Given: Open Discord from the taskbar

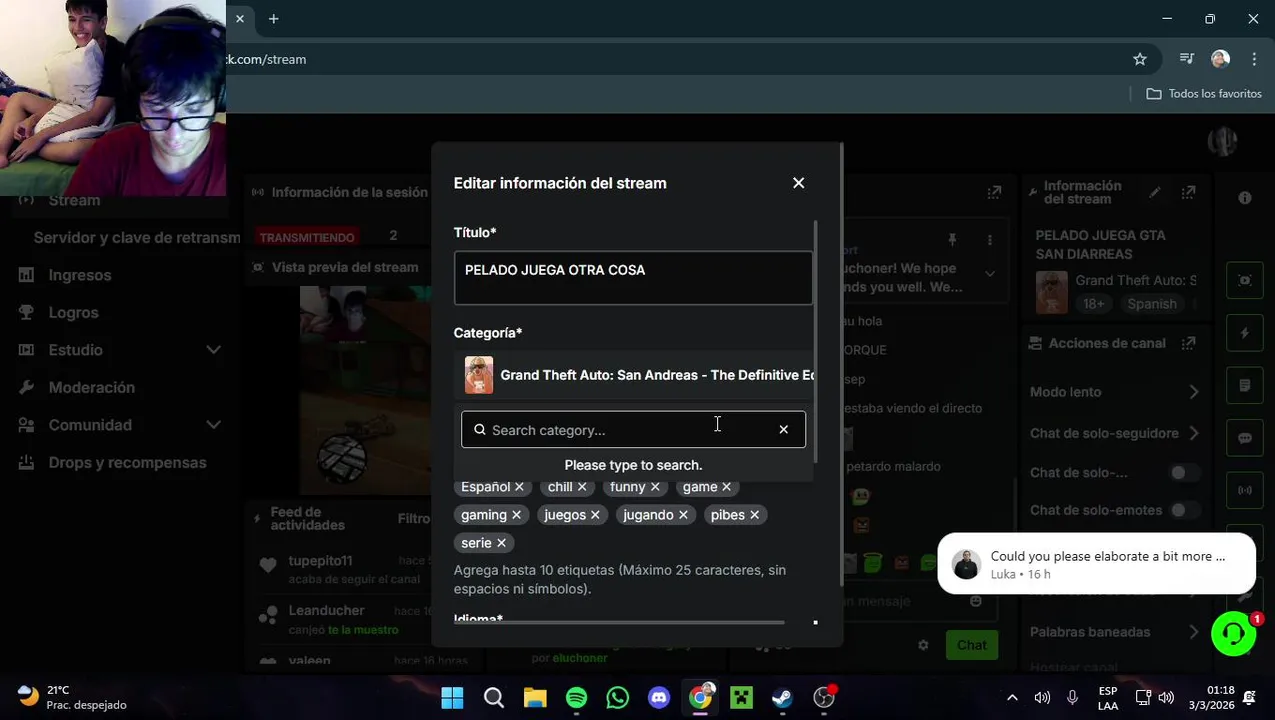Looking at the screenshot, I should click(x=659, y=697).
